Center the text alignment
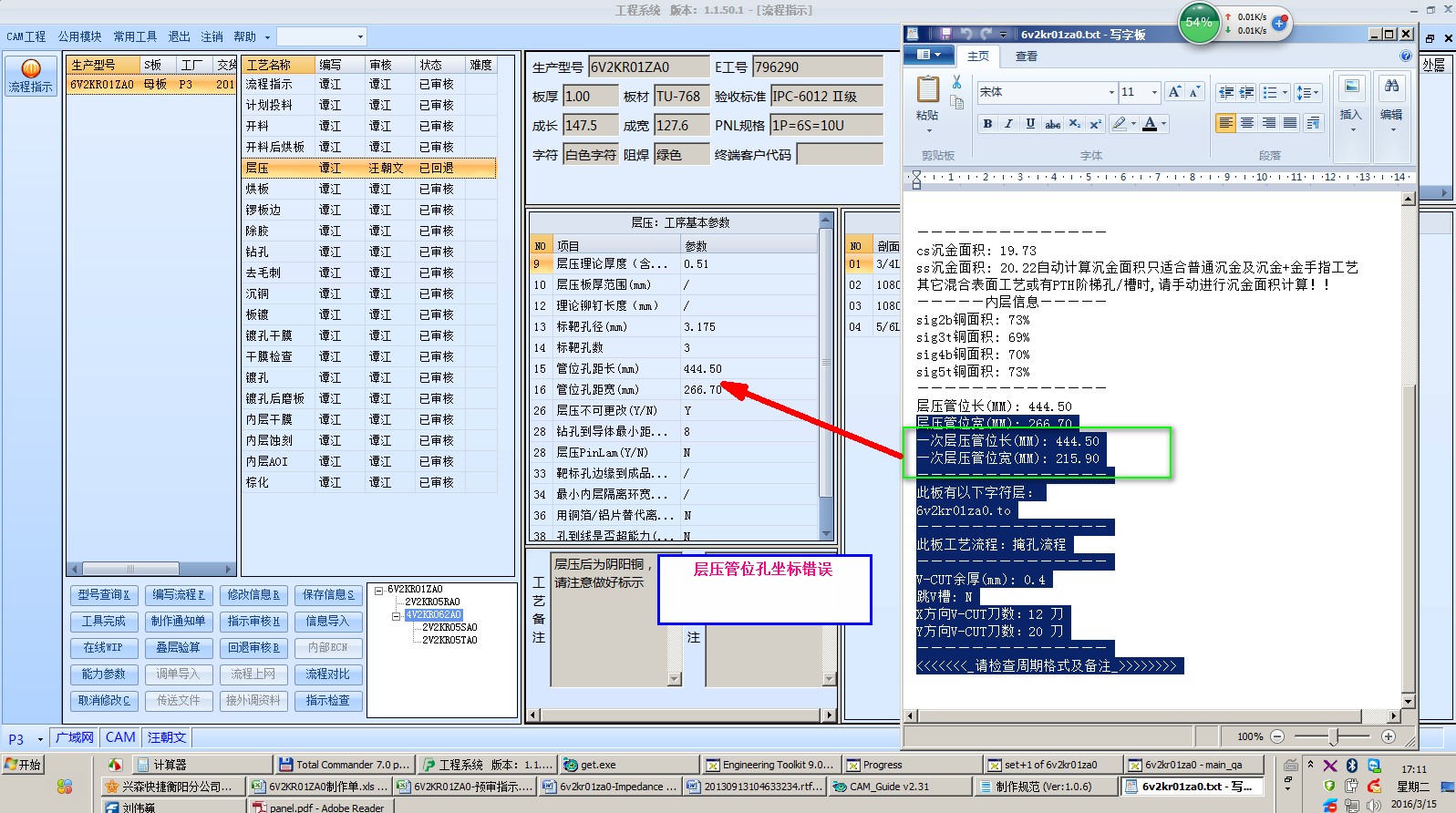The width and height of the screenshot is (1456, 813). [x=1246, y=123]
